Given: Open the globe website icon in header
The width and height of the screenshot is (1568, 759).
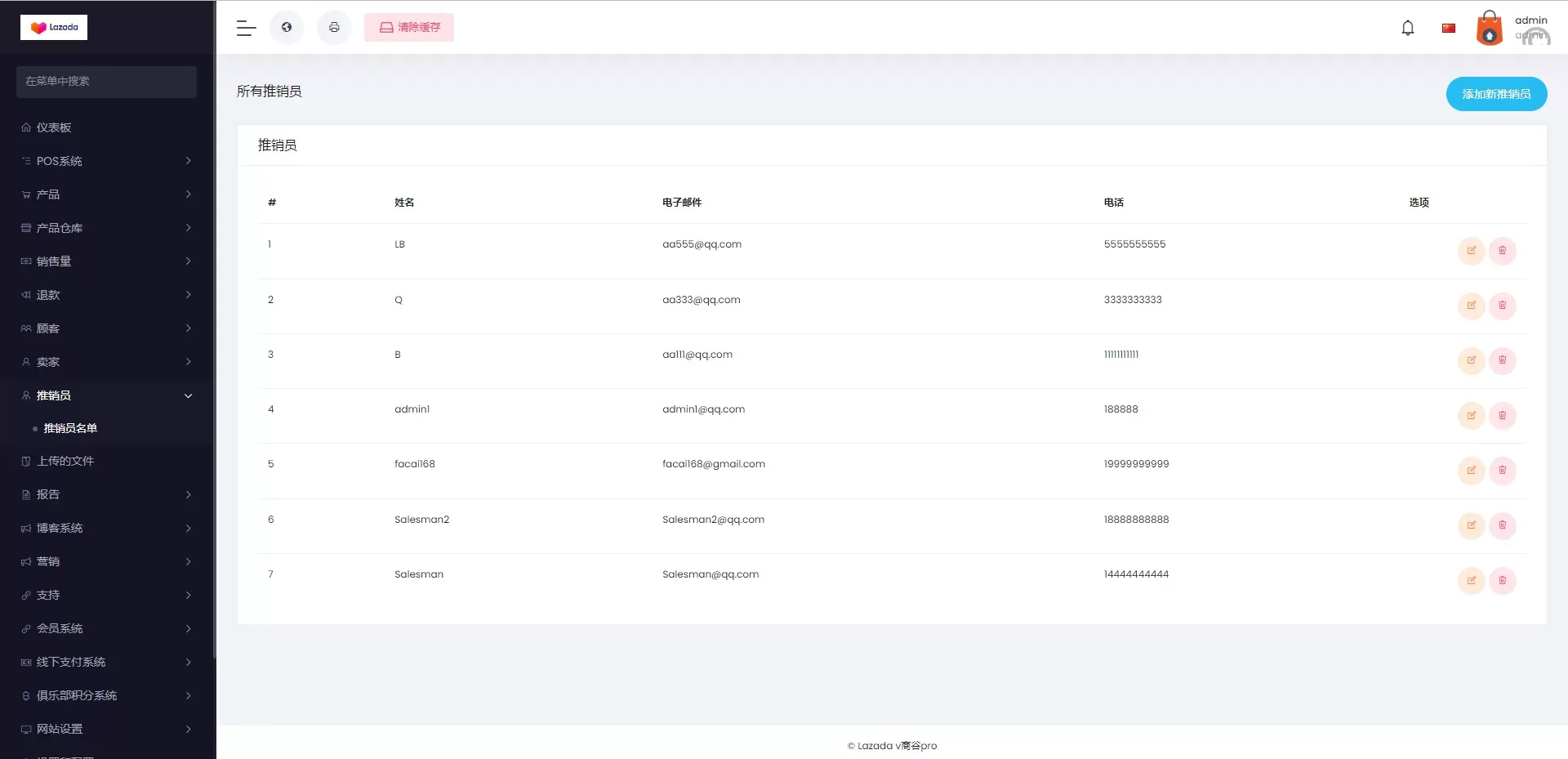Looking at the screenshot, I should point(287,28).
